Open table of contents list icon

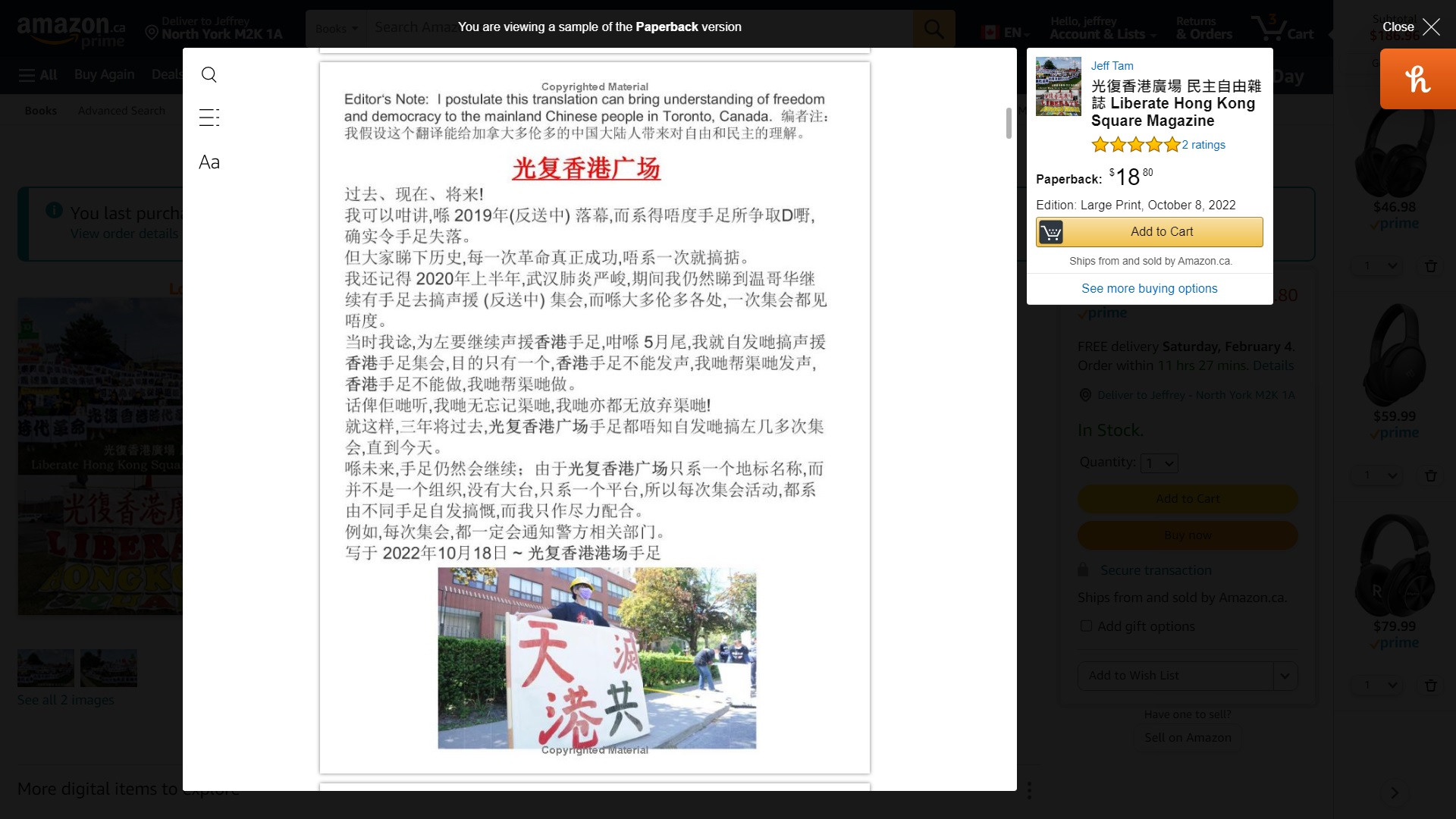[209, 118]
